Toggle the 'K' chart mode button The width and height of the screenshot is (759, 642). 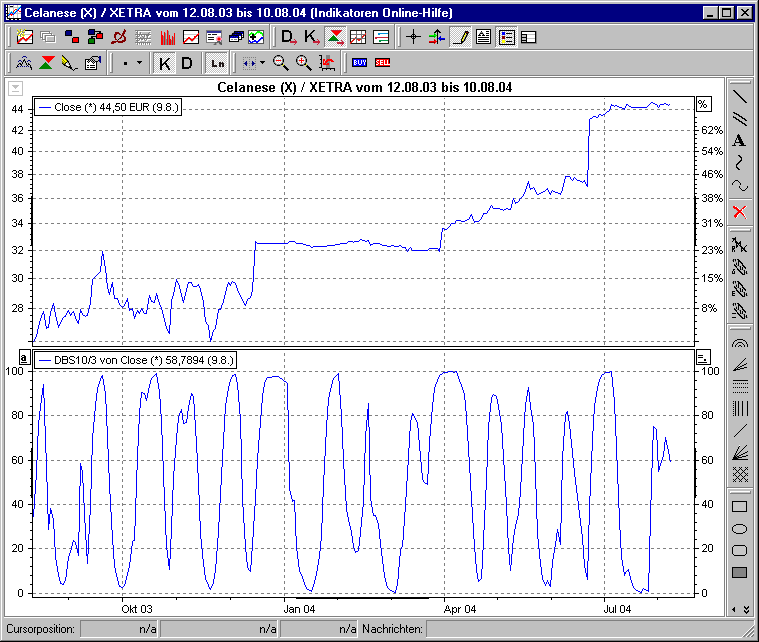[x=165, y=63]
